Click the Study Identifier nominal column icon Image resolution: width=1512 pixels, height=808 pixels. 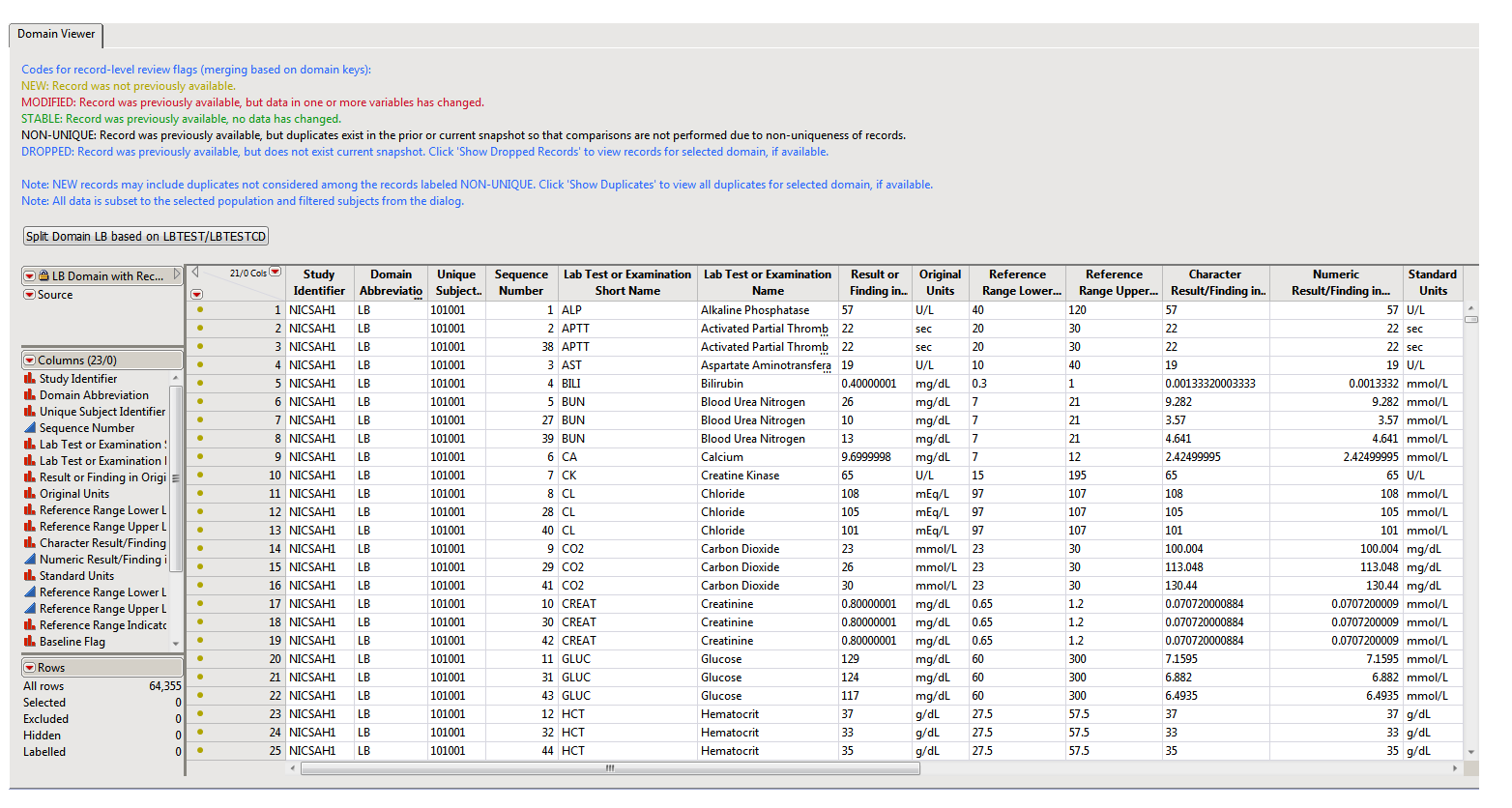point(30,379)
